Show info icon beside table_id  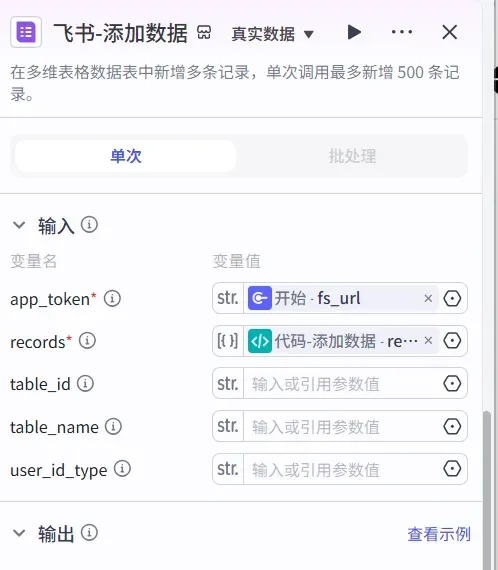click(85, 384)
